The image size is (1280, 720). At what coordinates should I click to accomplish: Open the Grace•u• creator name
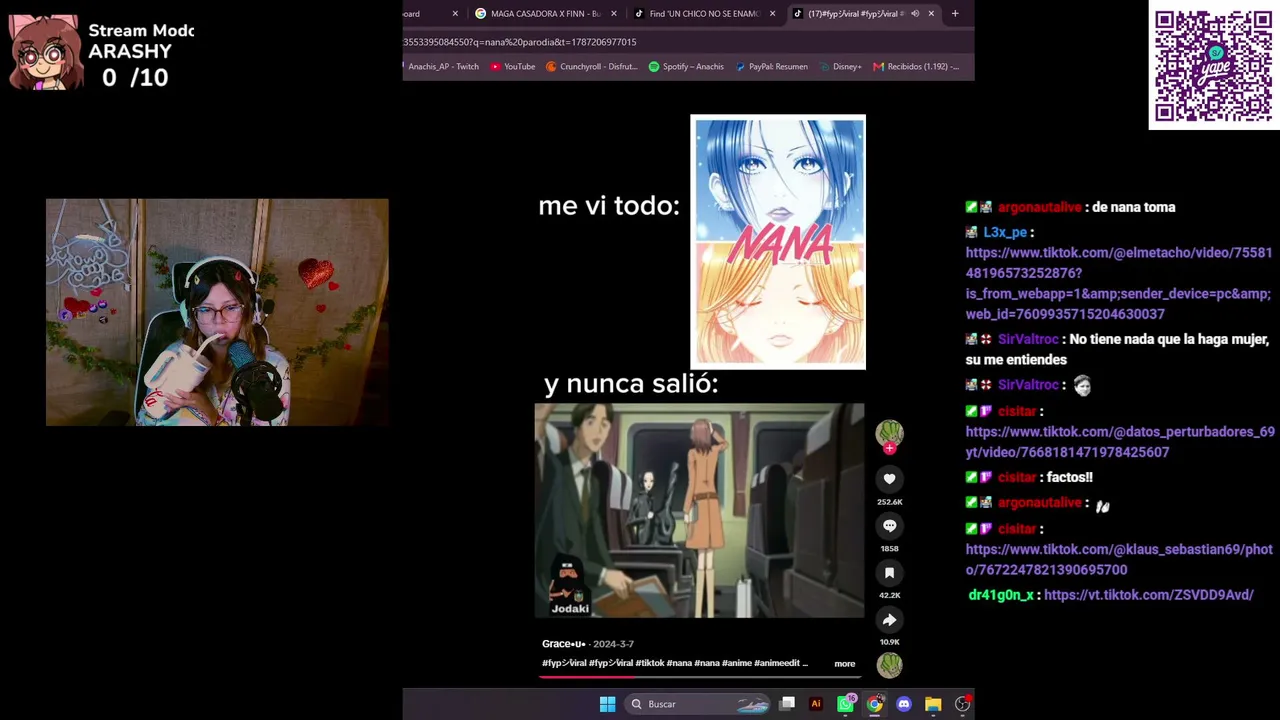tap(564, 644)
